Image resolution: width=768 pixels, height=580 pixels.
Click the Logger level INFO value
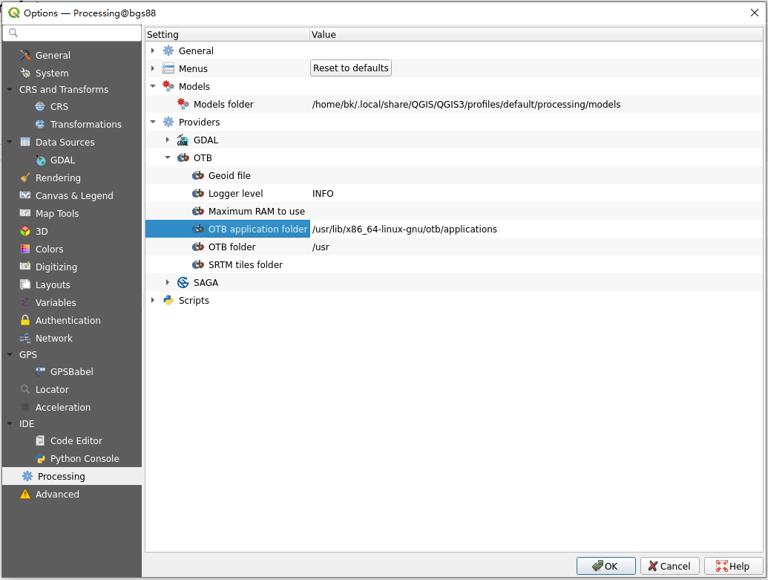[323, 193]
